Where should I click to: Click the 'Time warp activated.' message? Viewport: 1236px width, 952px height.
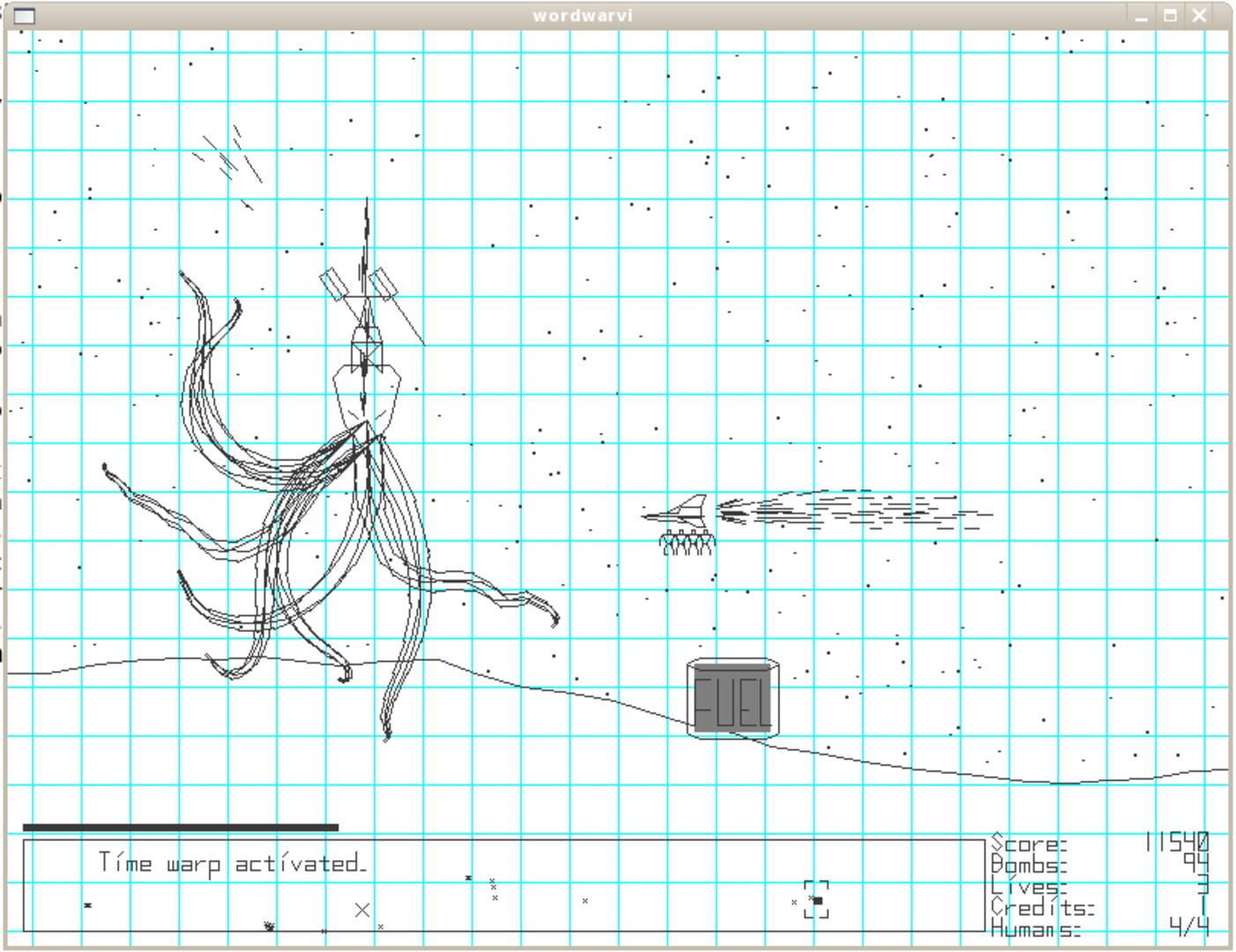click(232, 863)
